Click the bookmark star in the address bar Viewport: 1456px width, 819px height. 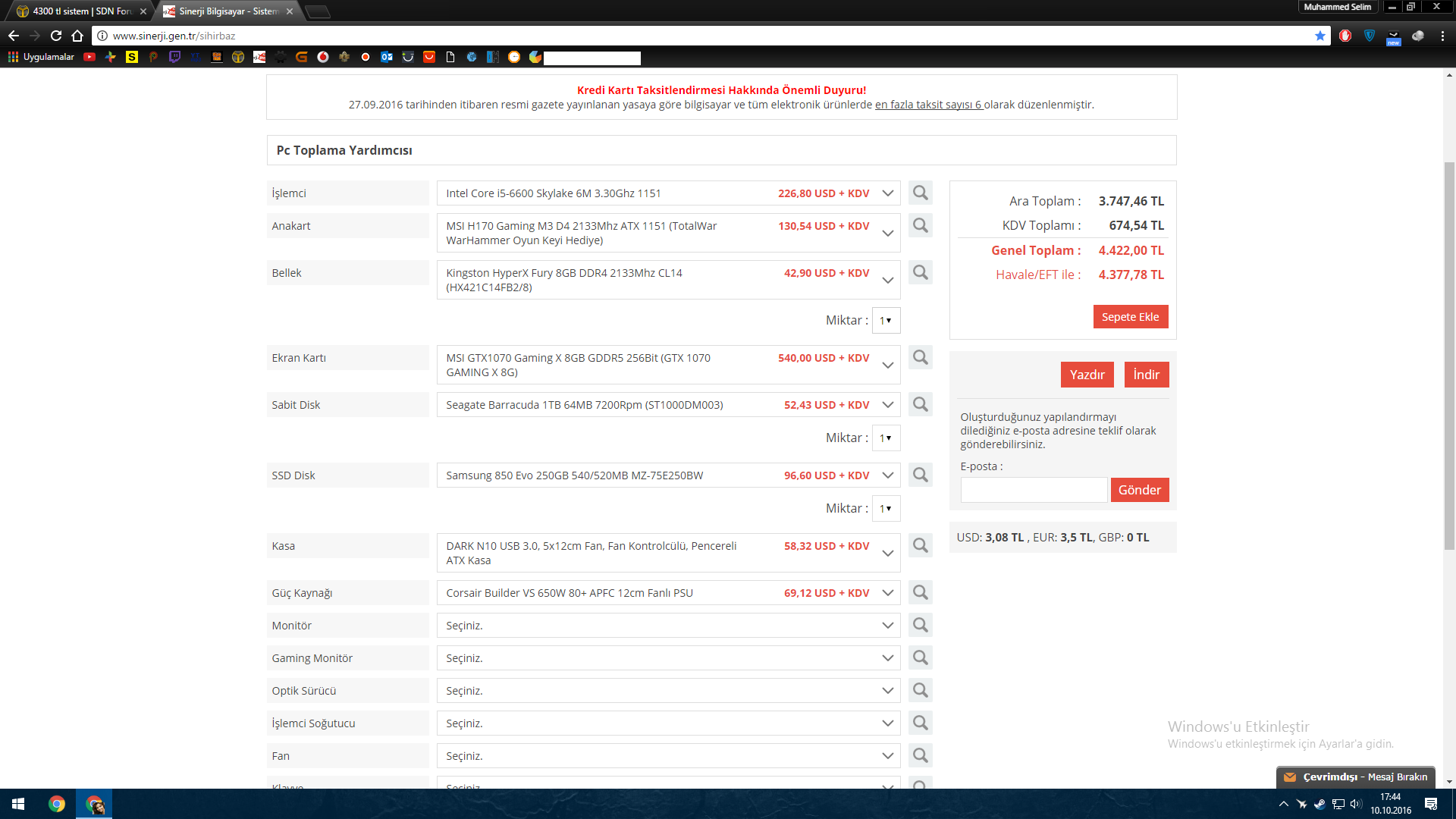[x=1320, y=36]
